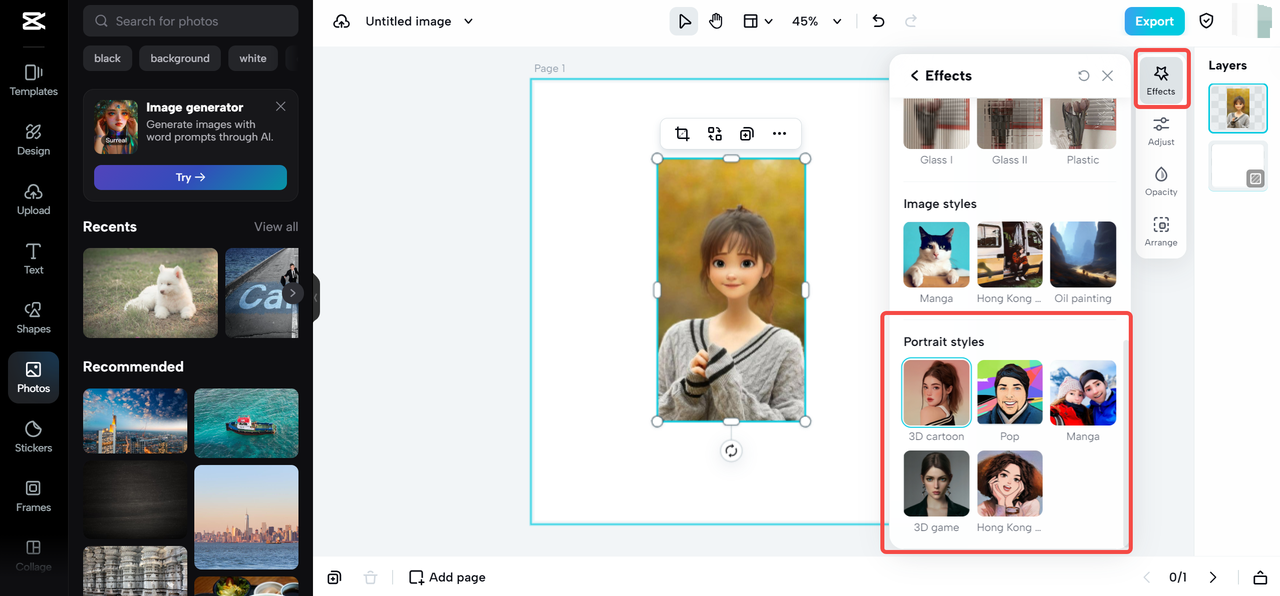Viewport: 1280px width, 596px height.
Task: Open the three-dots more options menu
Action: (779, 134)
